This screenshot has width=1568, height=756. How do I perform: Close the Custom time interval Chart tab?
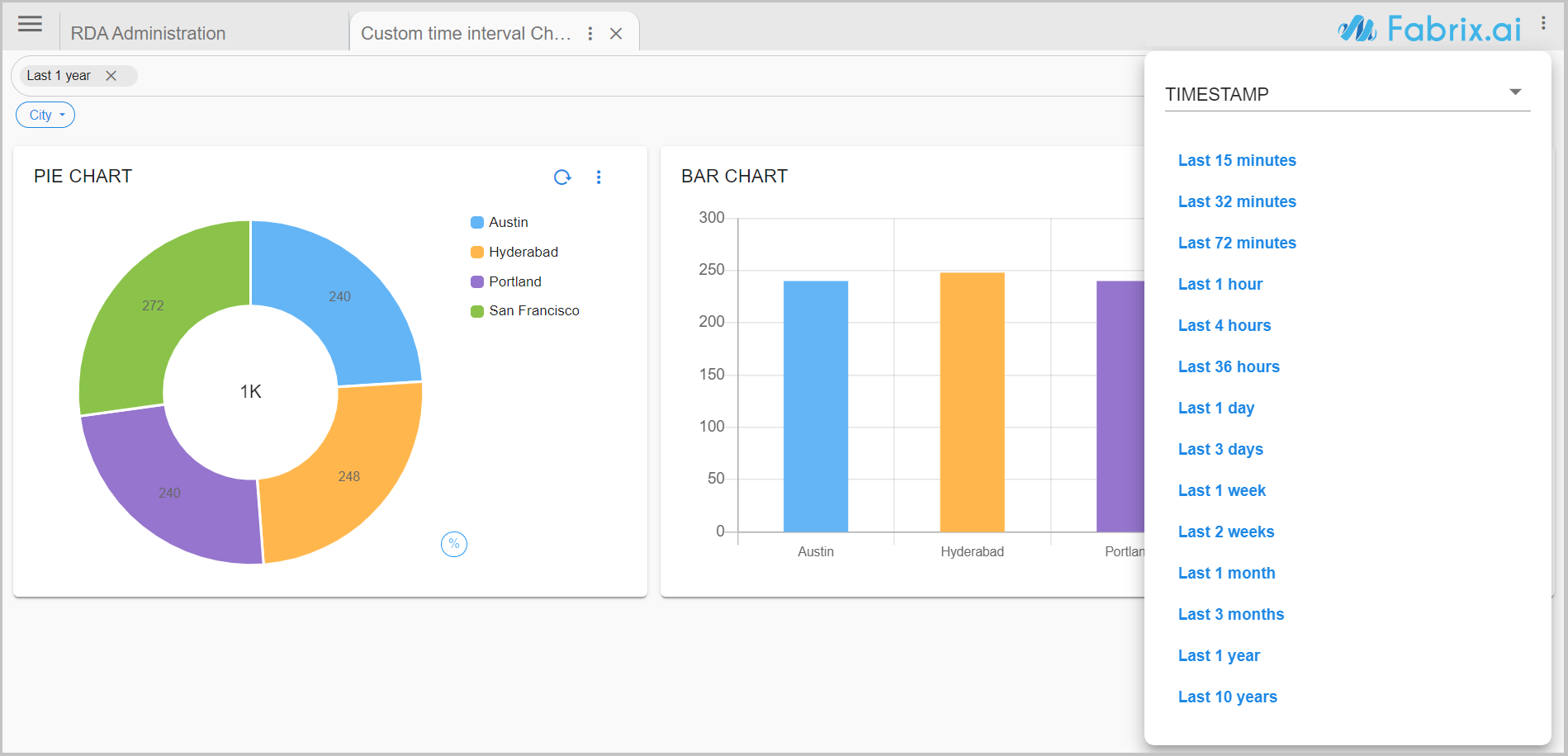tap(616, 33)
